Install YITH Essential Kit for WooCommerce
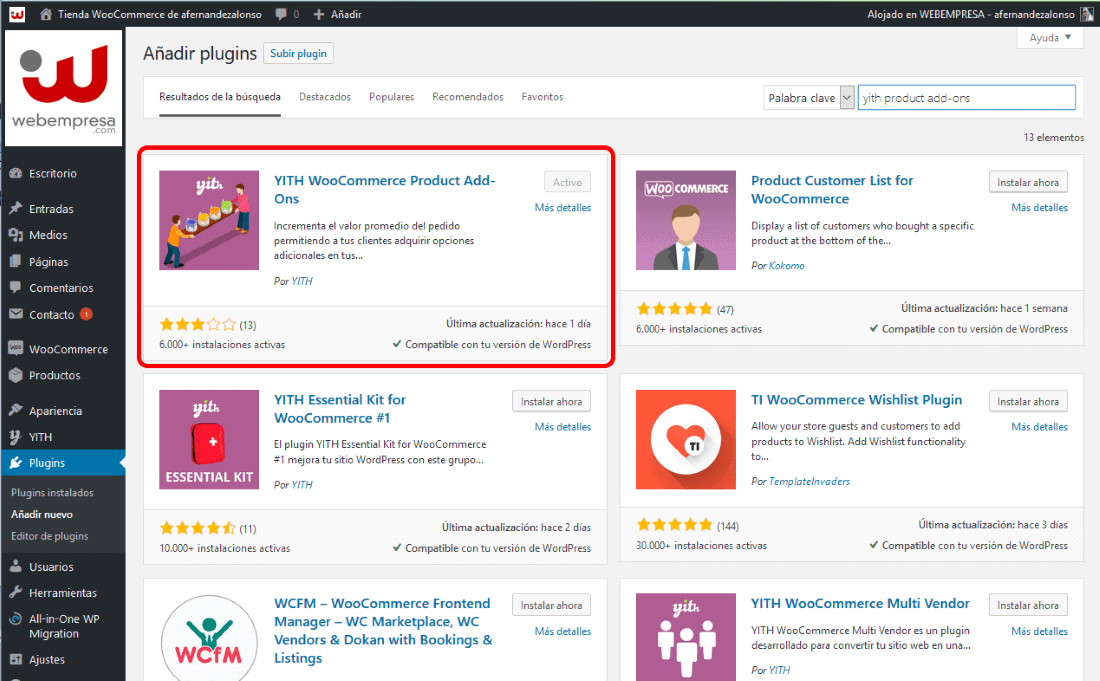The width and height of the screenshot is (1100, 681). 551,401
